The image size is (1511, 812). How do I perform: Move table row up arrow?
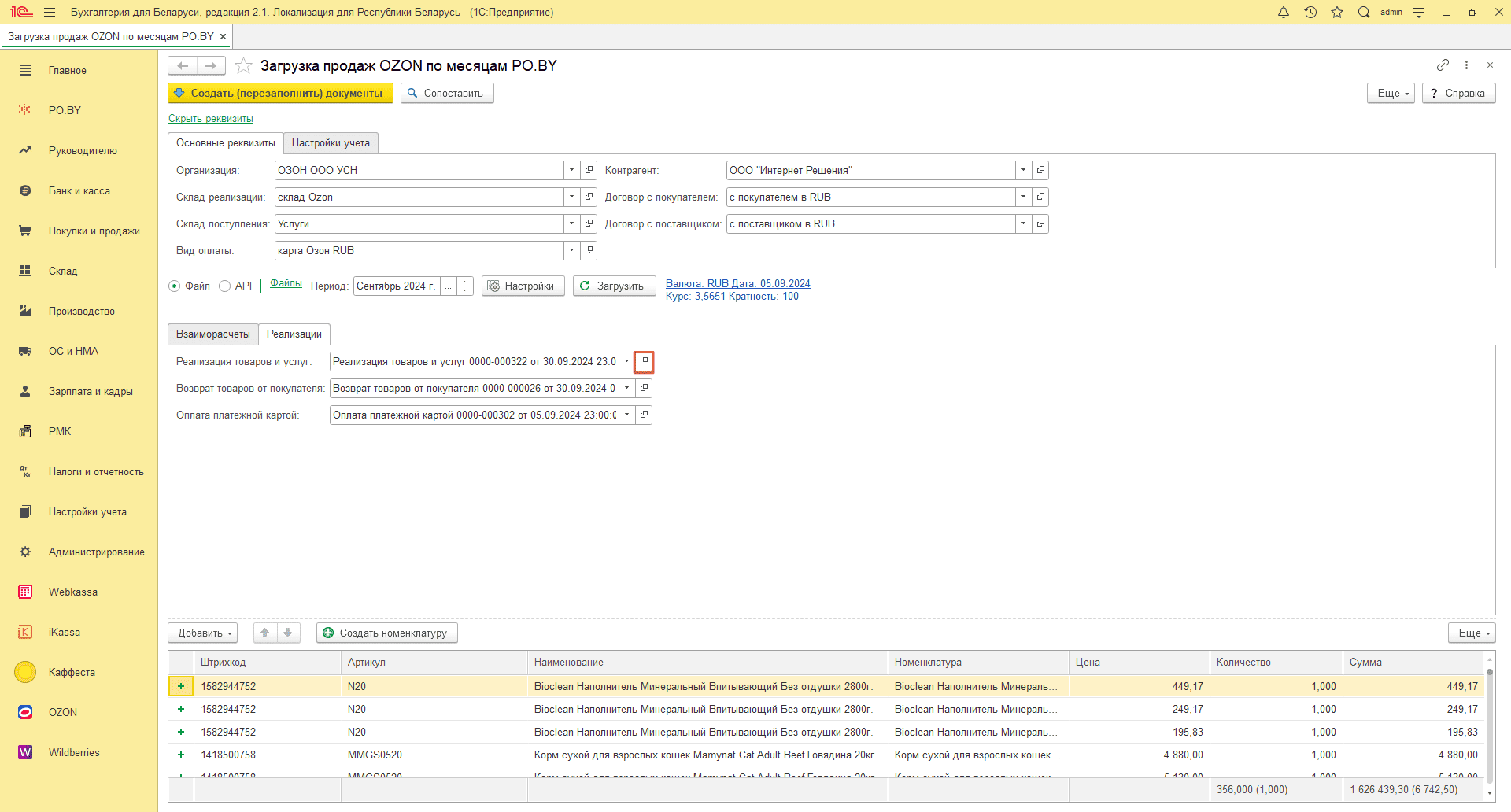click(x=265, y=633)
